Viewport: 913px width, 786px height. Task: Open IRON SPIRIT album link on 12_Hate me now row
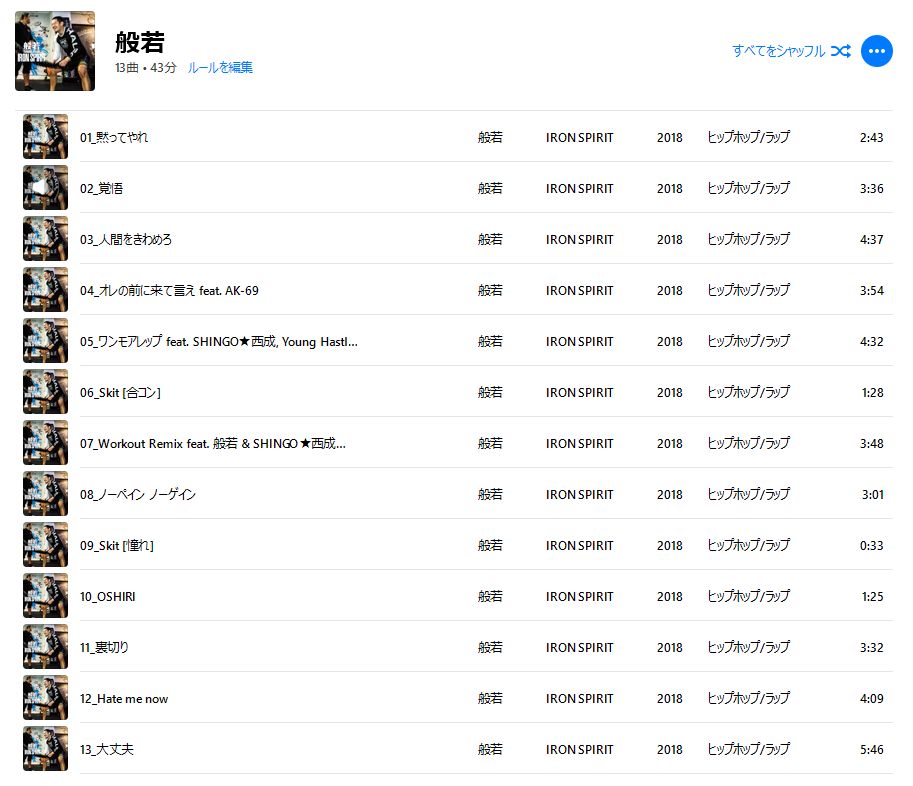click(579, 699)
